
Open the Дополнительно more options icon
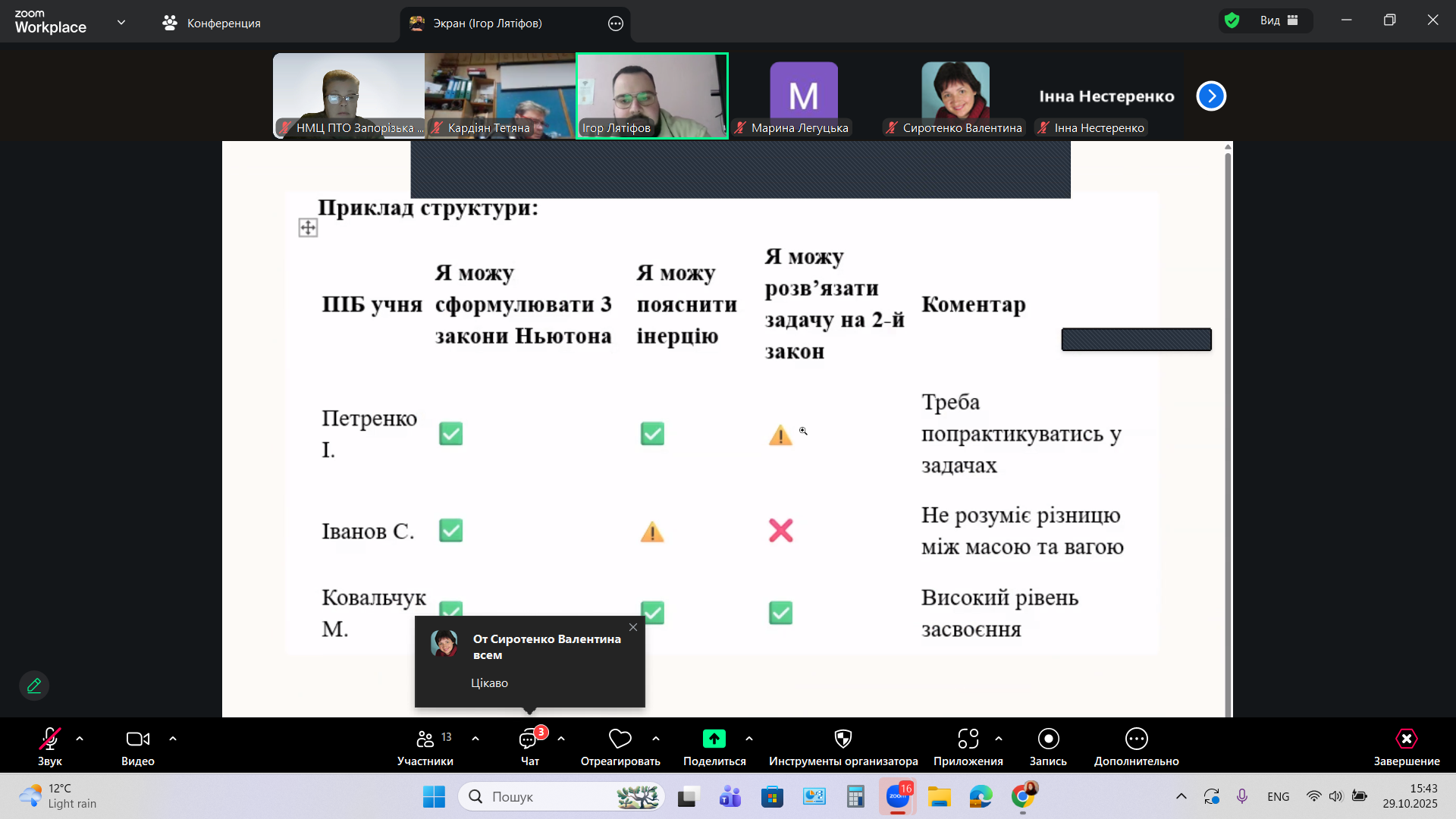pyautogui.click(x=1136, y=739)
